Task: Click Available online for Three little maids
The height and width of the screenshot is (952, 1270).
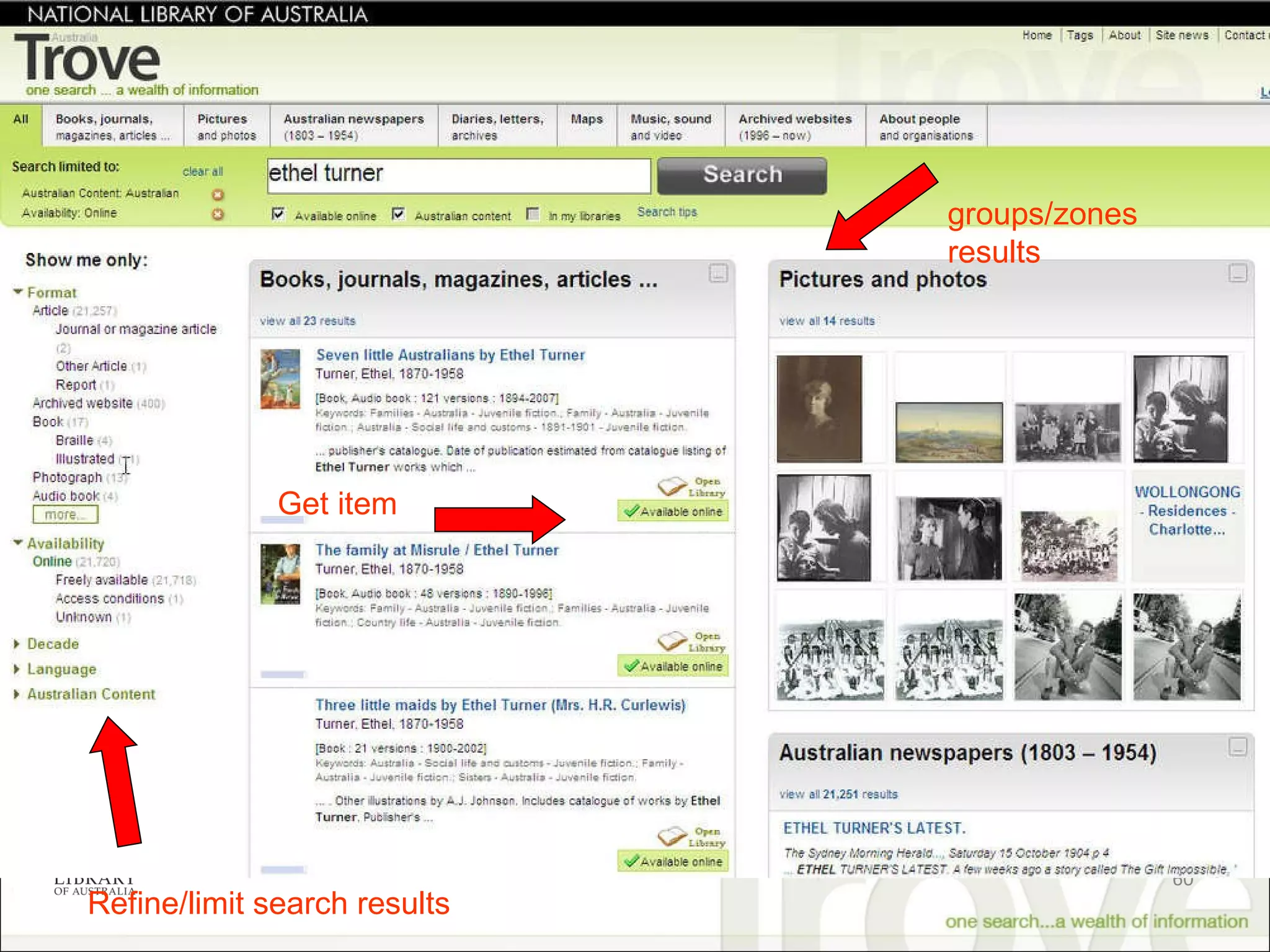Action: point(673,862)
